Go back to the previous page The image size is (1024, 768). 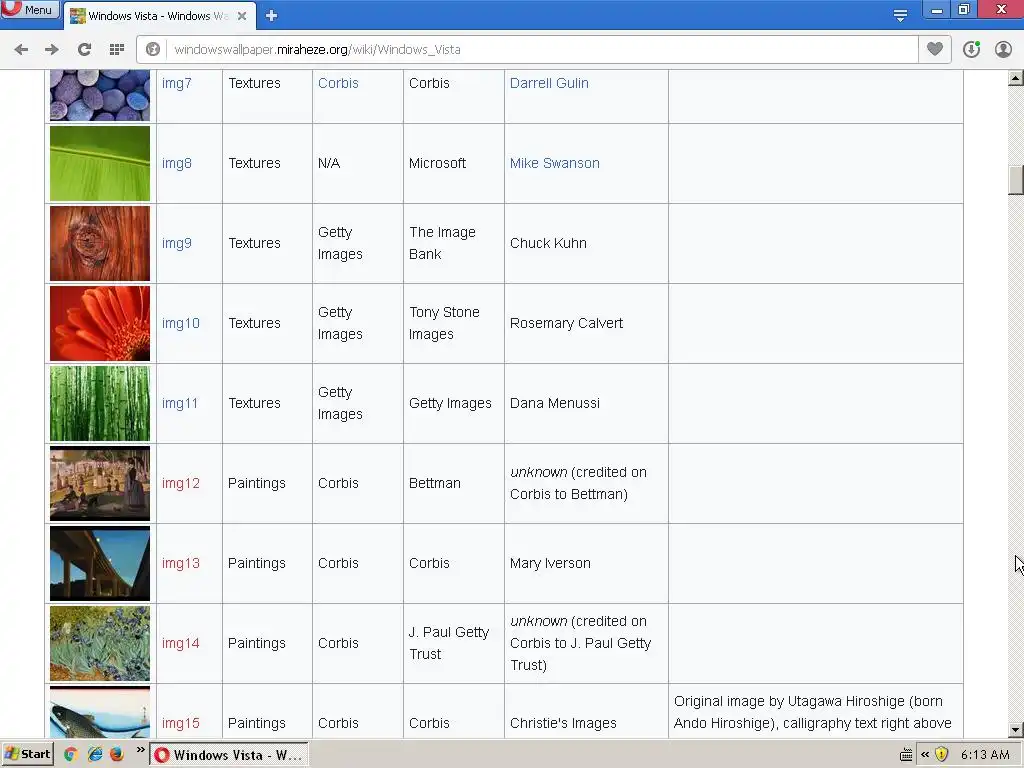click(x=21, y=50)
